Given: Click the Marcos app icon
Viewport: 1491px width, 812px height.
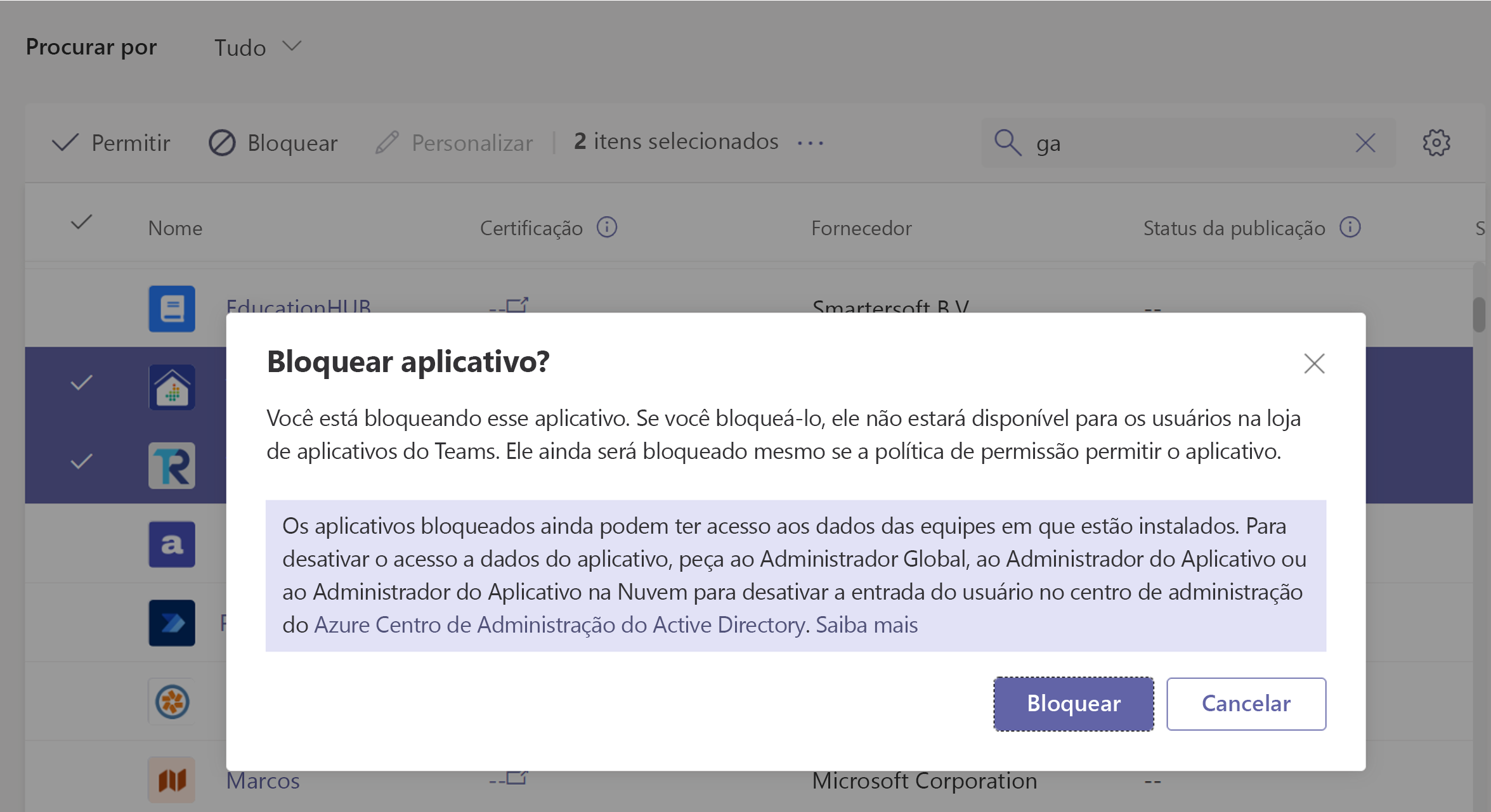Looking at the screenshot, I should pyautogui.click(x=172, y=780).
